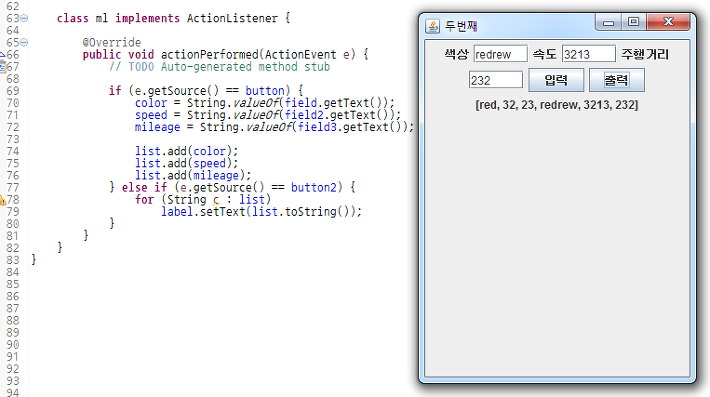710x397 pixels.
Task: Click the 두번째 window title text
Action: (x=461, y=26)
